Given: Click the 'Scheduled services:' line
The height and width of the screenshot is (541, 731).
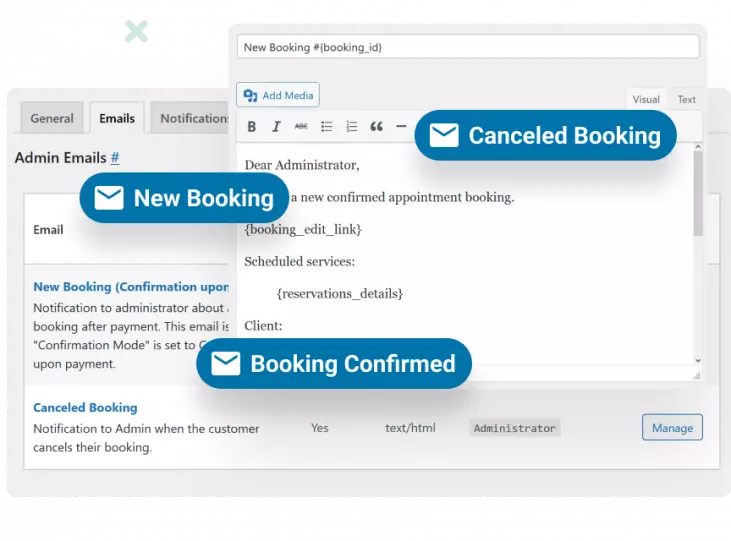Looking at the screenshot, I should coord(299,261).
